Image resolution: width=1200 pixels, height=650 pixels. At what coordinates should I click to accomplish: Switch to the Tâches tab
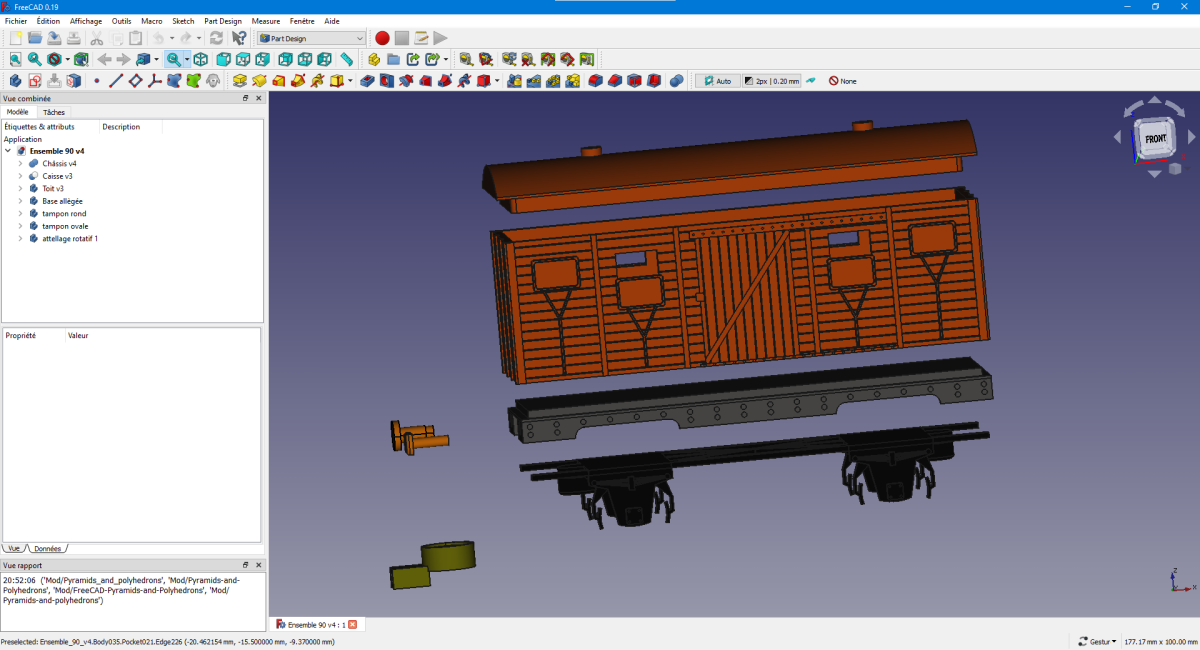coord(54,112)
